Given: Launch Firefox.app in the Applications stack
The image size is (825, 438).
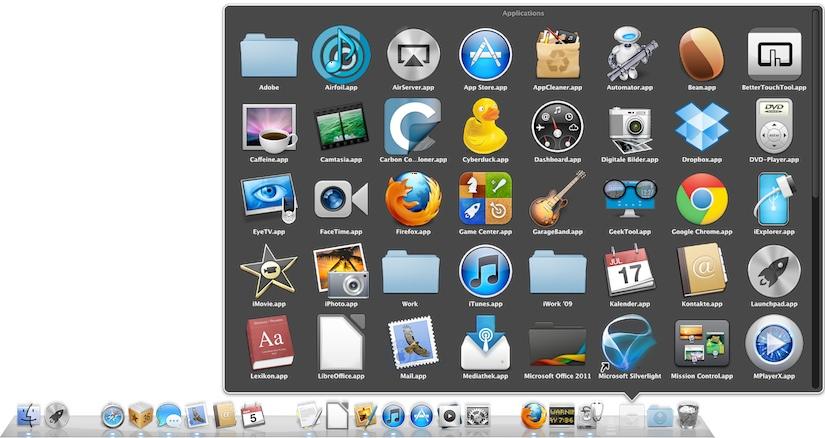Looking at the screenshot, I should pos(413,200).
